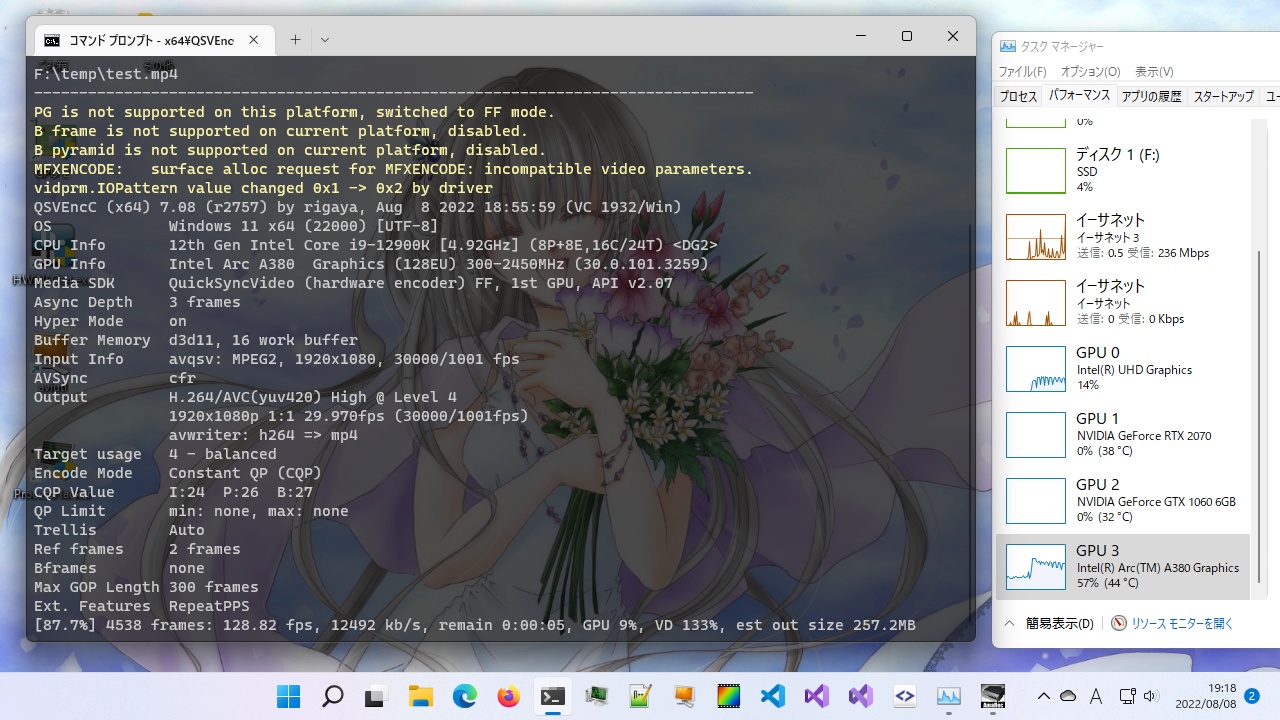
Task: Click the イーサネット 3 activity graph thumbnail
Action: (1036, 237)
